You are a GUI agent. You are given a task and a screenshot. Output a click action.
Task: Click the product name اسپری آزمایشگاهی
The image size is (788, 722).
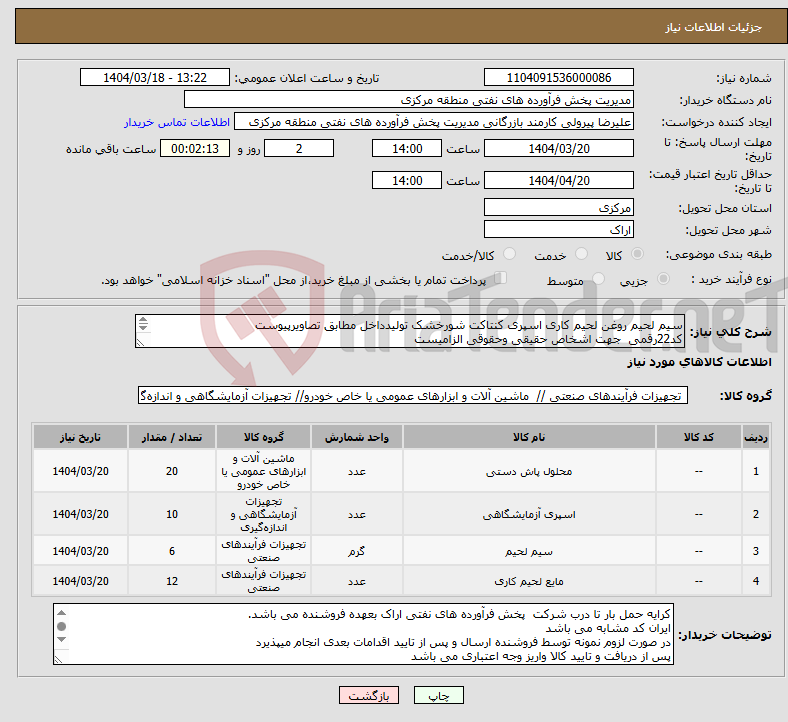(x=529, y=514)
